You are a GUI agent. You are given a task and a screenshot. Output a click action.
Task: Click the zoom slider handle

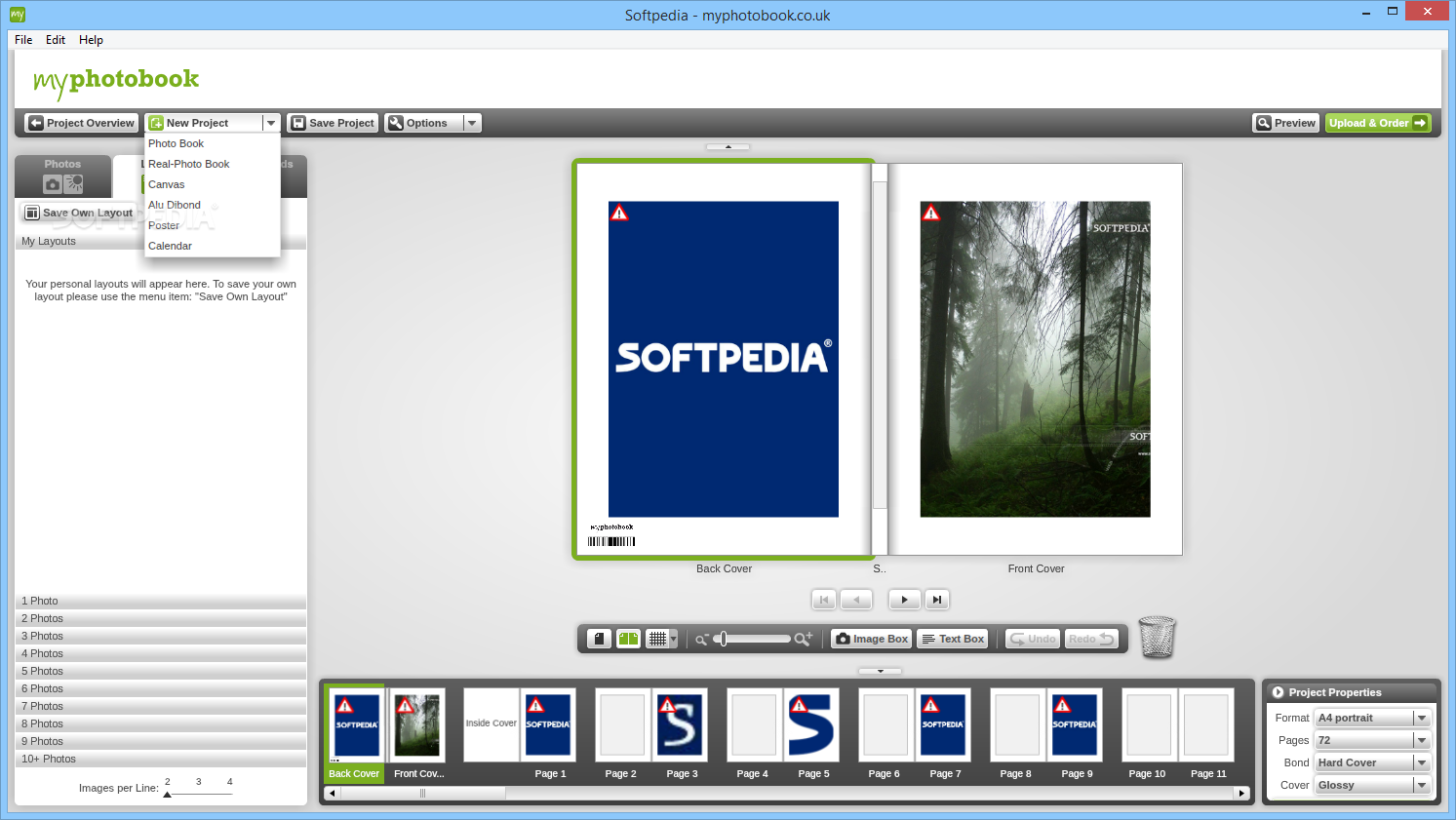[x=723, y=639]
